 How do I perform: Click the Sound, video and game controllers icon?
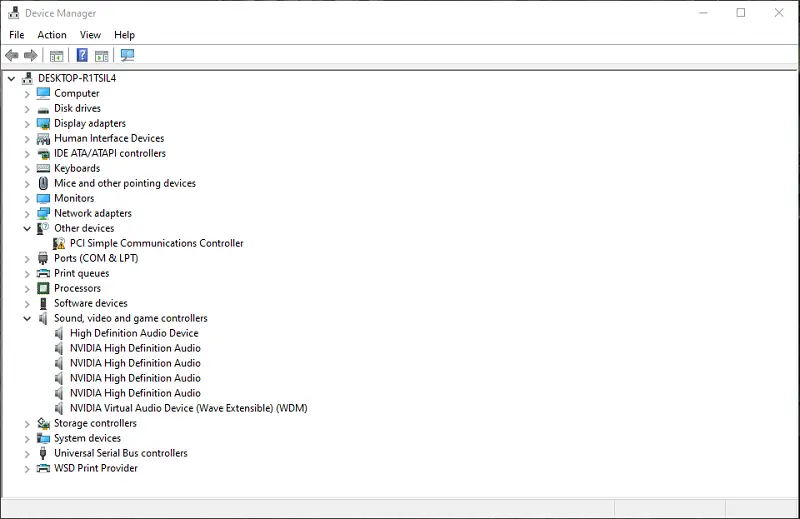pos(43,318)
